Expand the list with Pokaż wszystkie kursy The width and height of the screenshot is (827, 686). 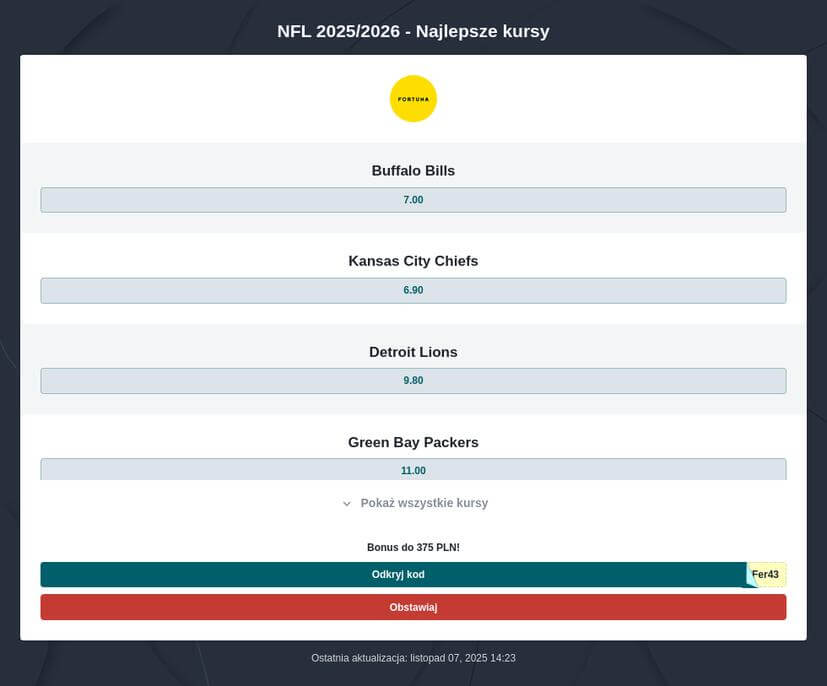coord(424,503)
